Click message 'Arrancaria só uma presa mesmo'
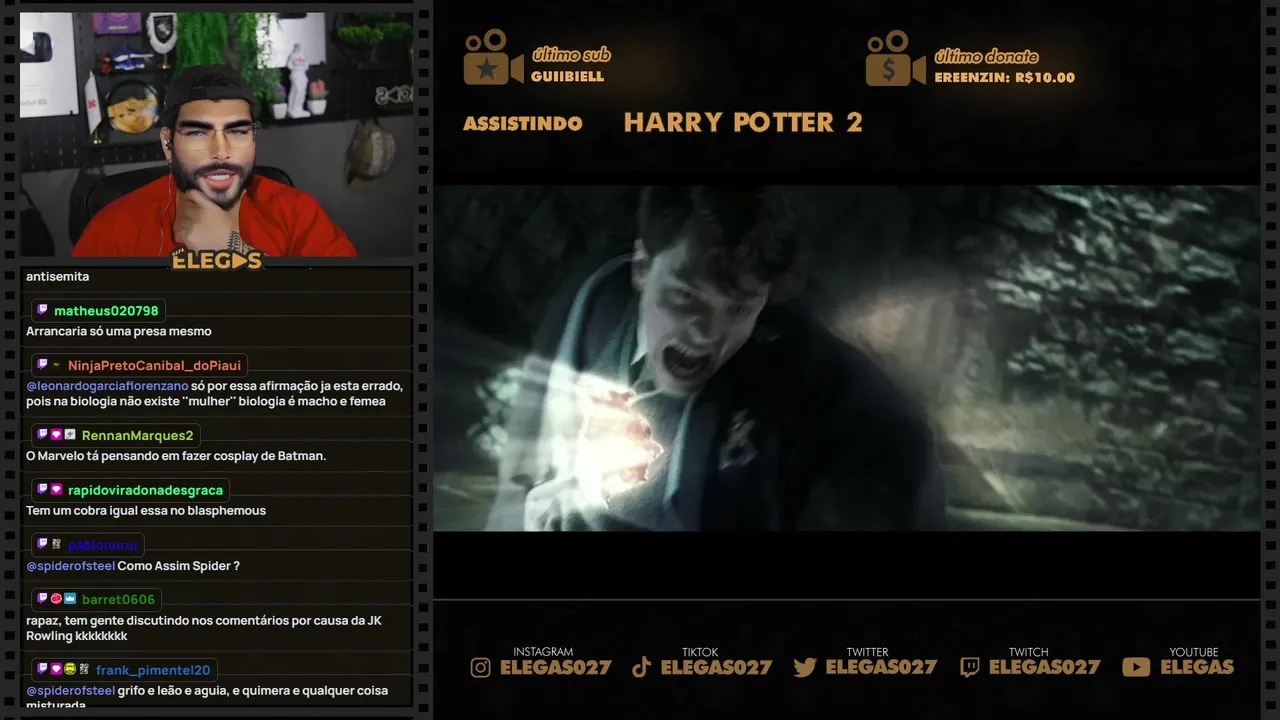Image resolution: width=1280 pixels, height=720 pixels. [119, 331]
